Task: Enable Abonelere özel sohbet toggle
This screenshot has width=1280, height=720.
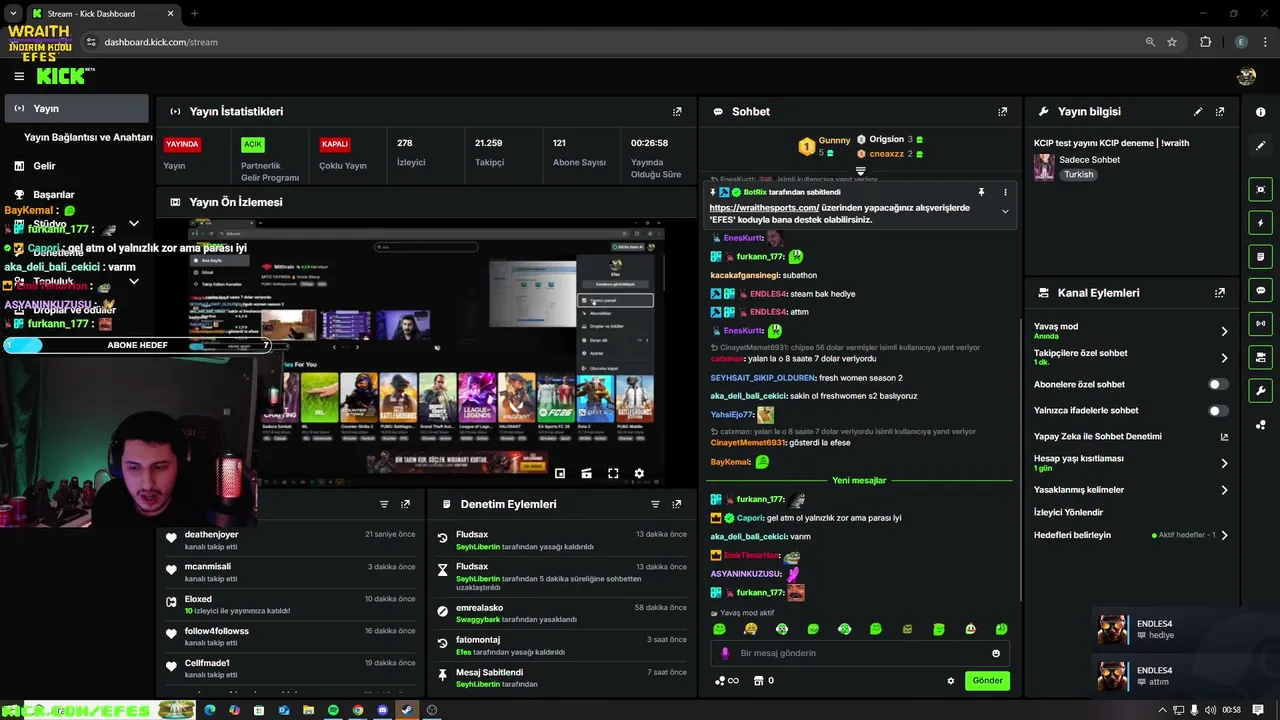Action: tap(1217, 384)
